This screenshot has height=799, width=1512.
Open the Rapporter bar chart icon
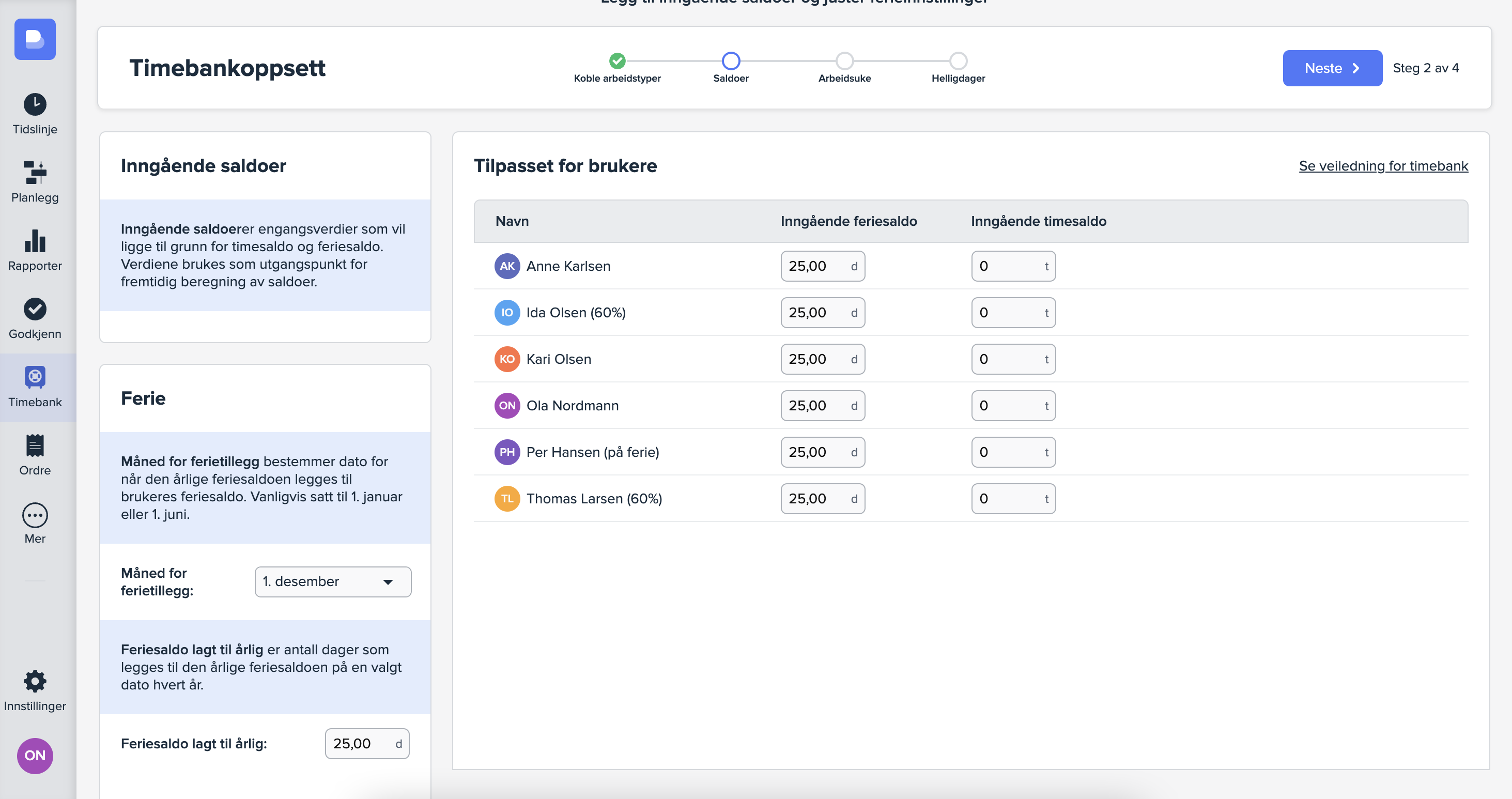[35, 241]
